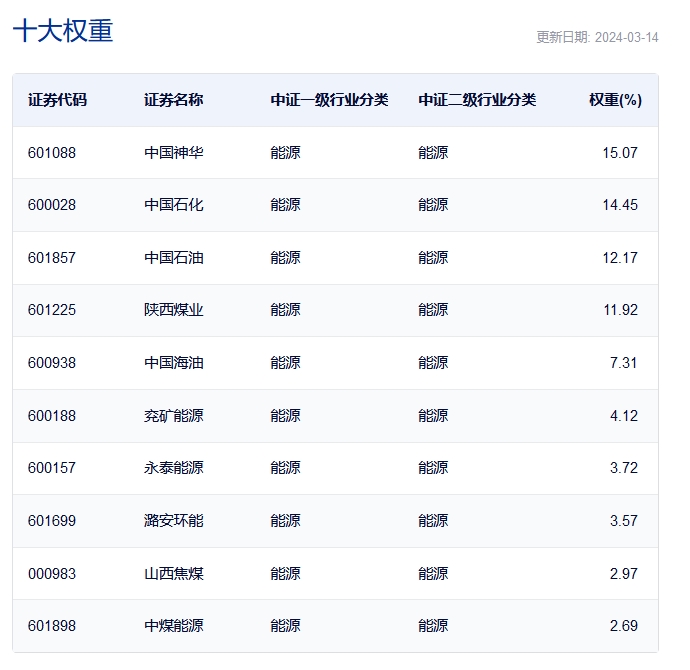Click second-level industry 能源 in 中国神华 row
Viewport: 690px width, 670px height.
click(433, 153)
